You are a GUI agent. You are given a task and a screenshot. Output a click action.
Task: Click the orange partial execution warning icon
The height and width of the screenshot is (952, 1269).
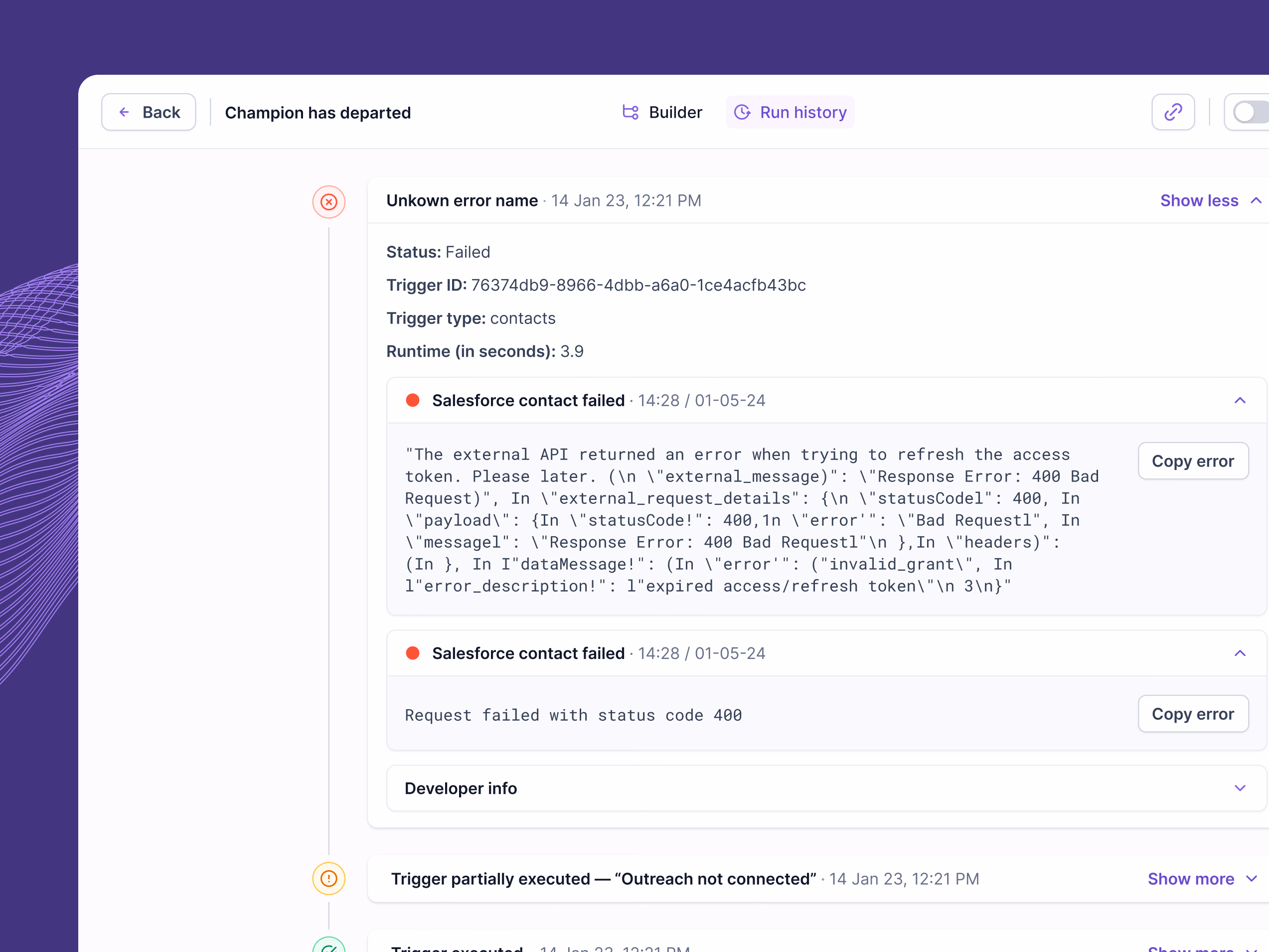[x=329, y=879]
